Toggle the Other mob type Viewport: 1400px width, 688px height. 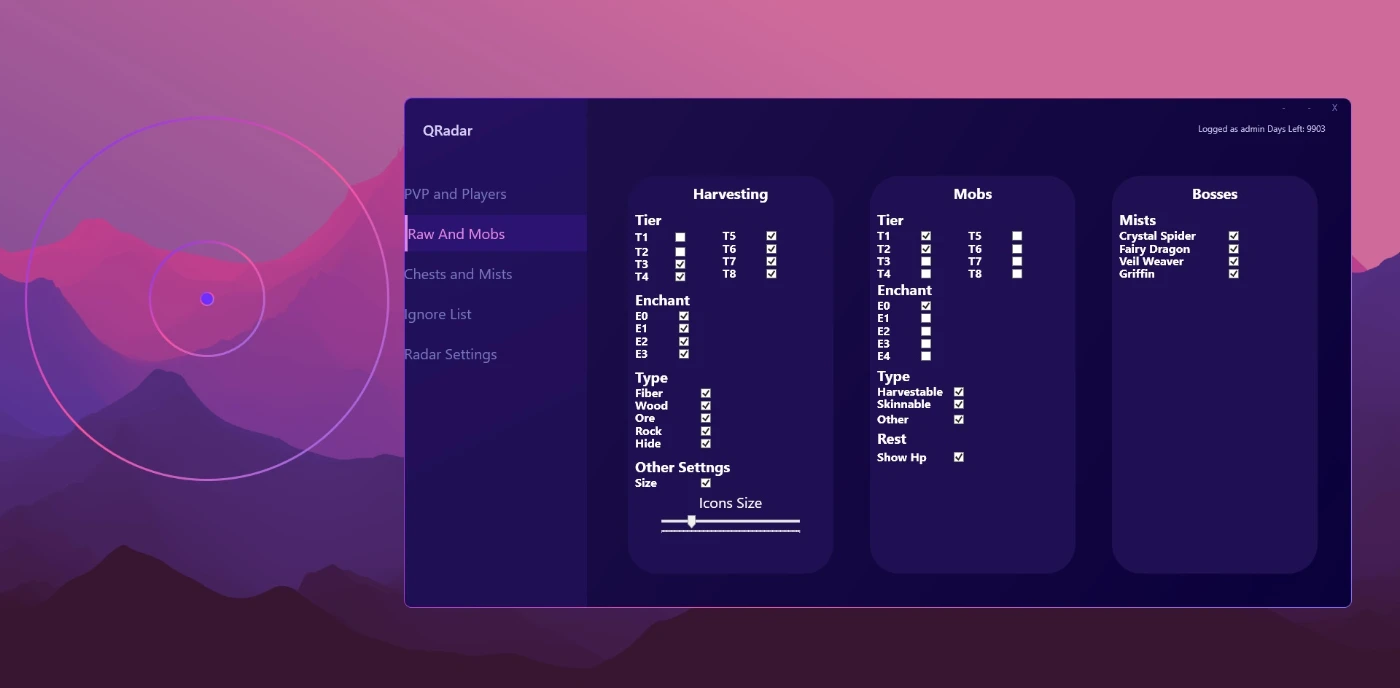pos(959,419)
